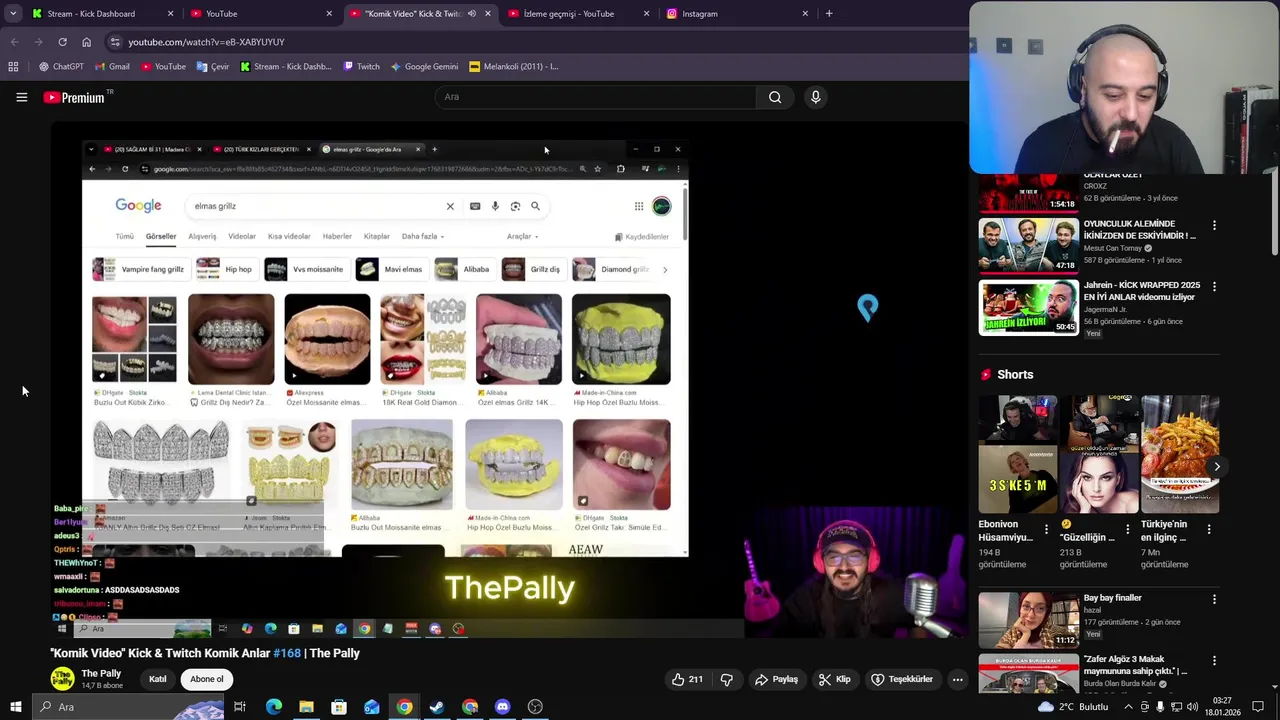Show next Shorts with arrow
The image size is (1280, 720).
(x=1217, y=466)
